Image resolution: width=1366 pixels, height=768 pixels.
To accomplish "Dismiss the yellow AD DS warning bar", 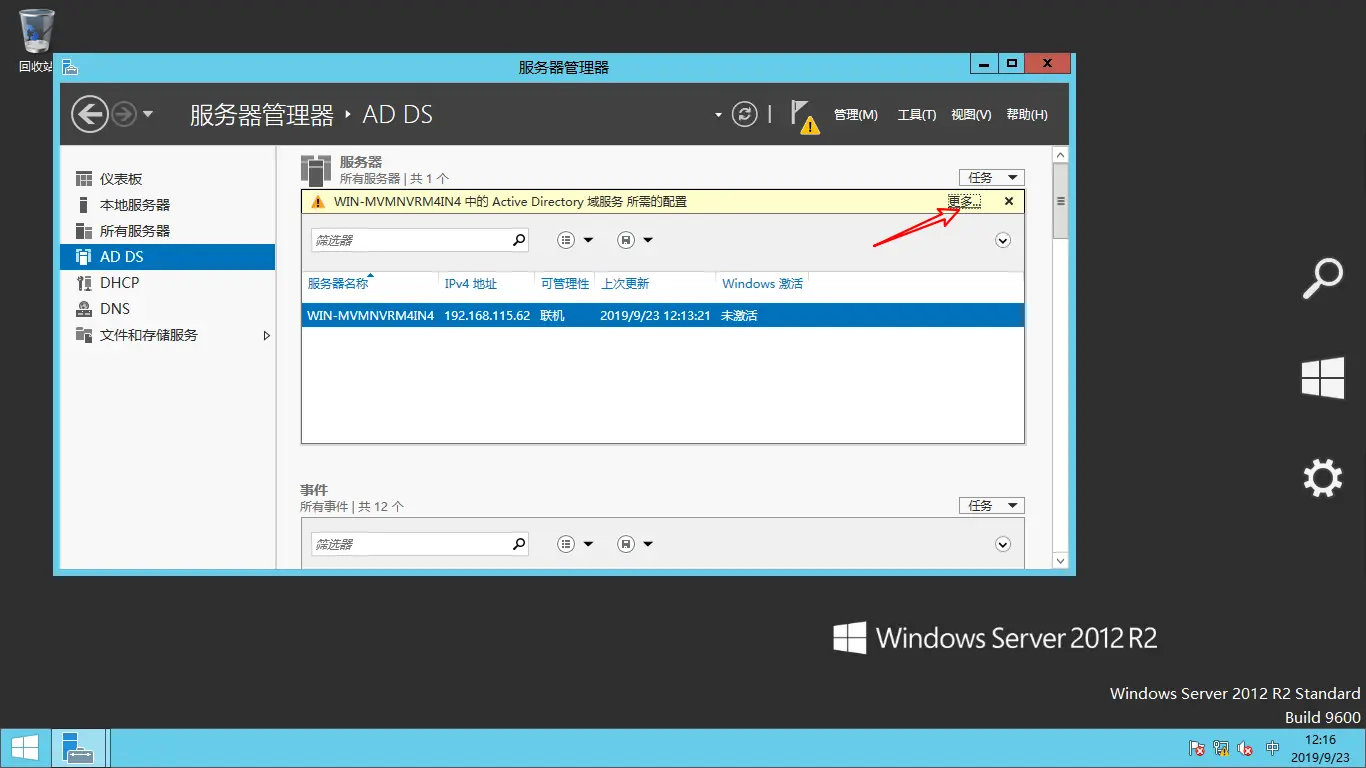I will [1008, 201].
